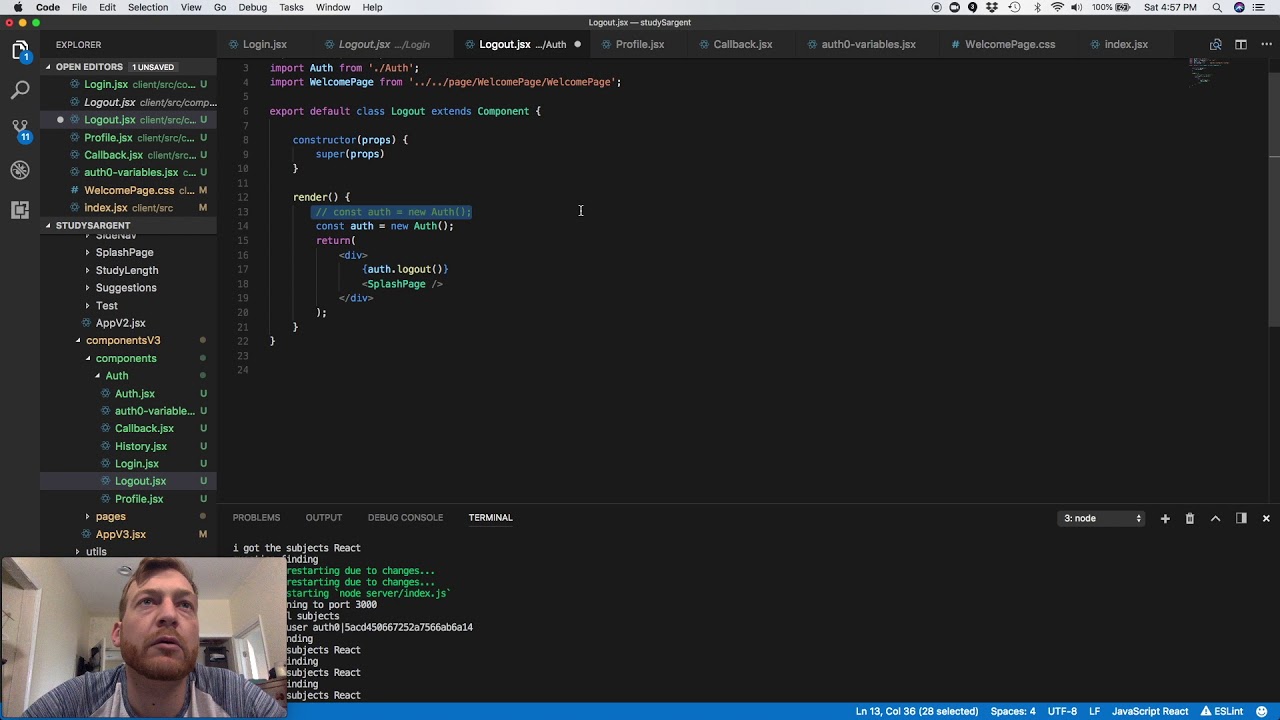Screen dimensions: 1280x720
Task: Open the editor More Actions ellipsis menu
Action: click(1265, 44)
